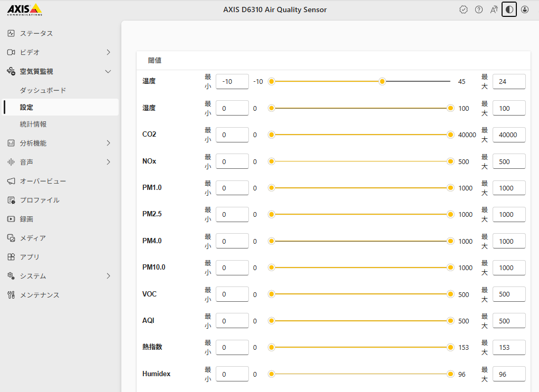Click the メンテナンス sliders icon
The image size is (539, 392).
[x=11, y=295]
